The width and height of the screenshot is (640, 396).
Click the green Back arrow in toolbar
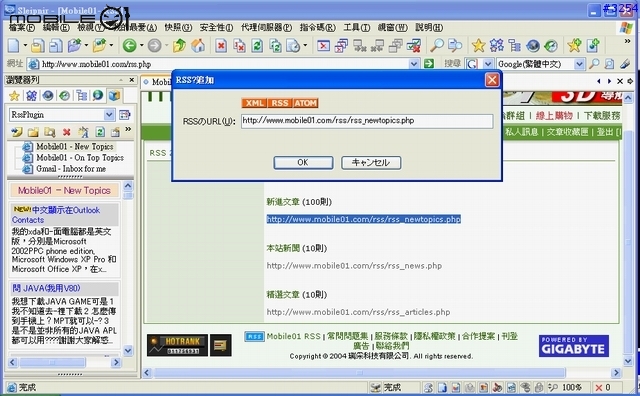[129, 45]
